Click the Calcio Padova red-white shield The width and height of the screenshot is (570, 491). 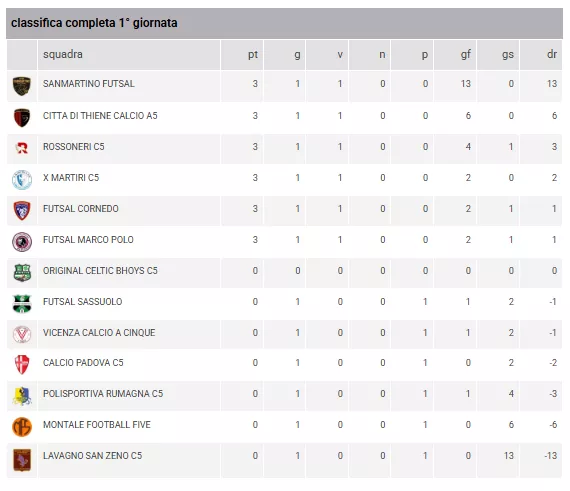click(x=22, y=365)
